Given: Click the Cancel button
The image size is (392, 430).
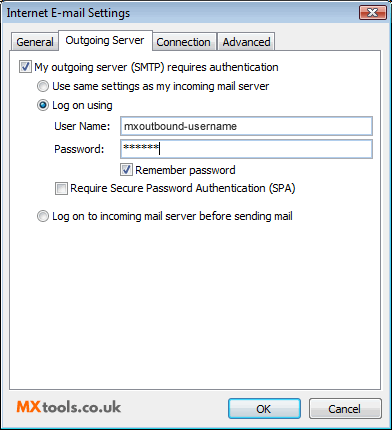Looking at the screenshot, I should tap(345, 409).
